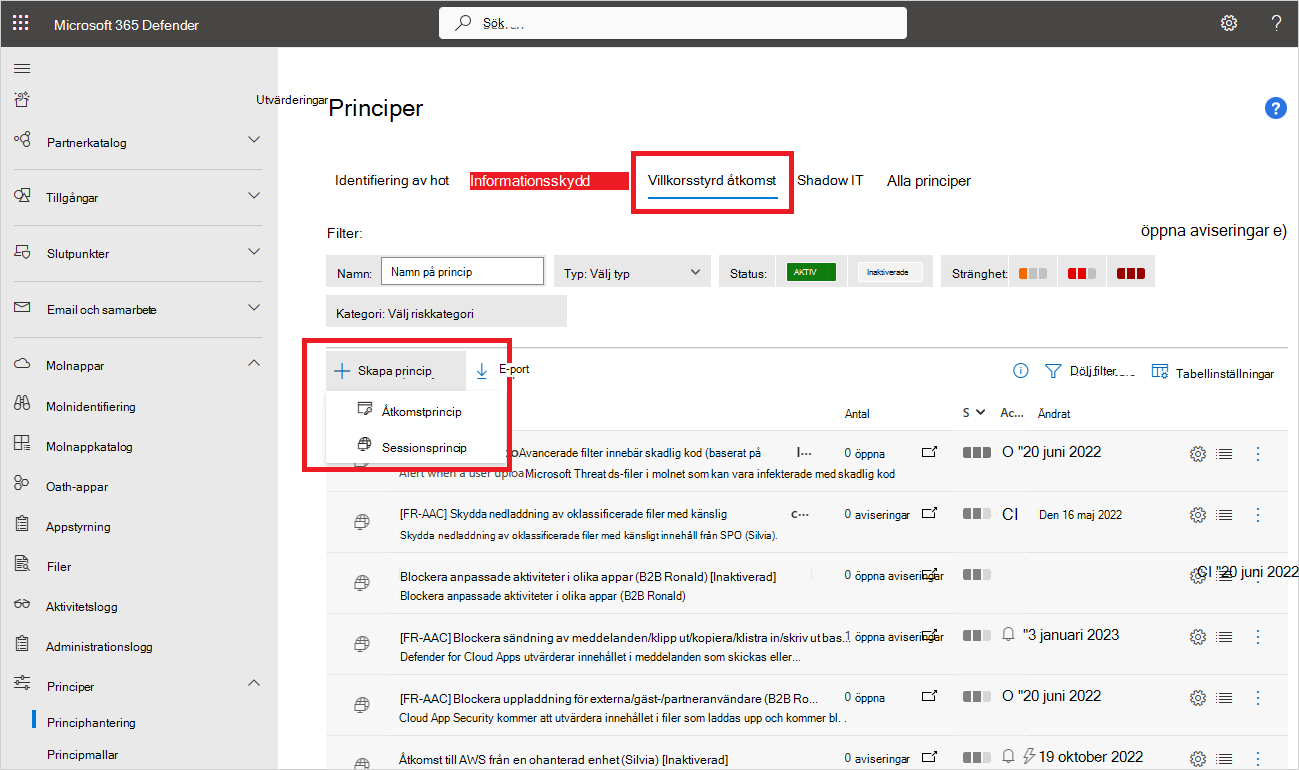This screenshot has height=770, width=1299.
Task: Open settings gear for 19 oktober 2022 row
Action: [1197, 758]
